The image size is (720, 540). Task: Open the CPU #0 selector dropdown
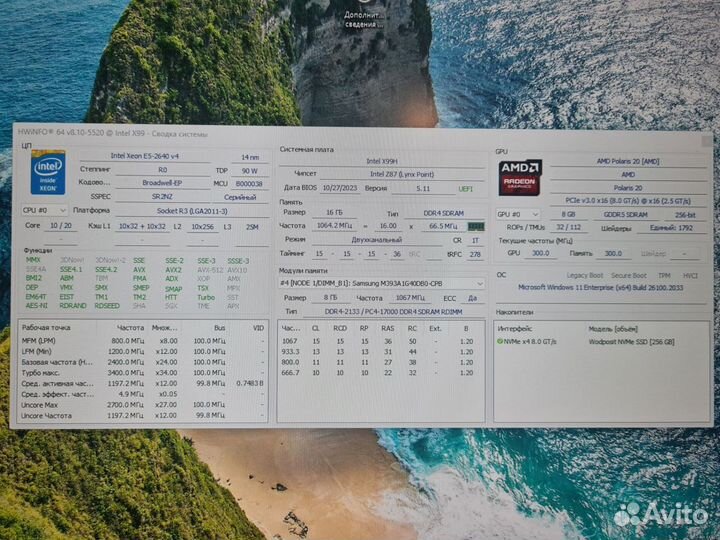[44, 210]
